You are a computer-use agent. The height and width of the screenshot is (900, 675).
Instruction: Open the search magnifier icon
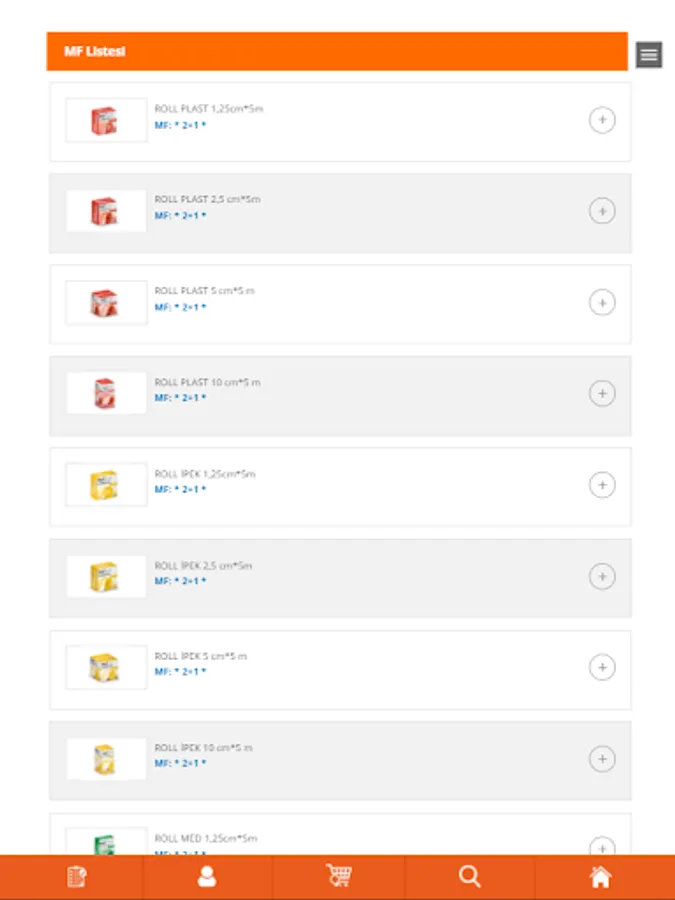tap(469, 877)
